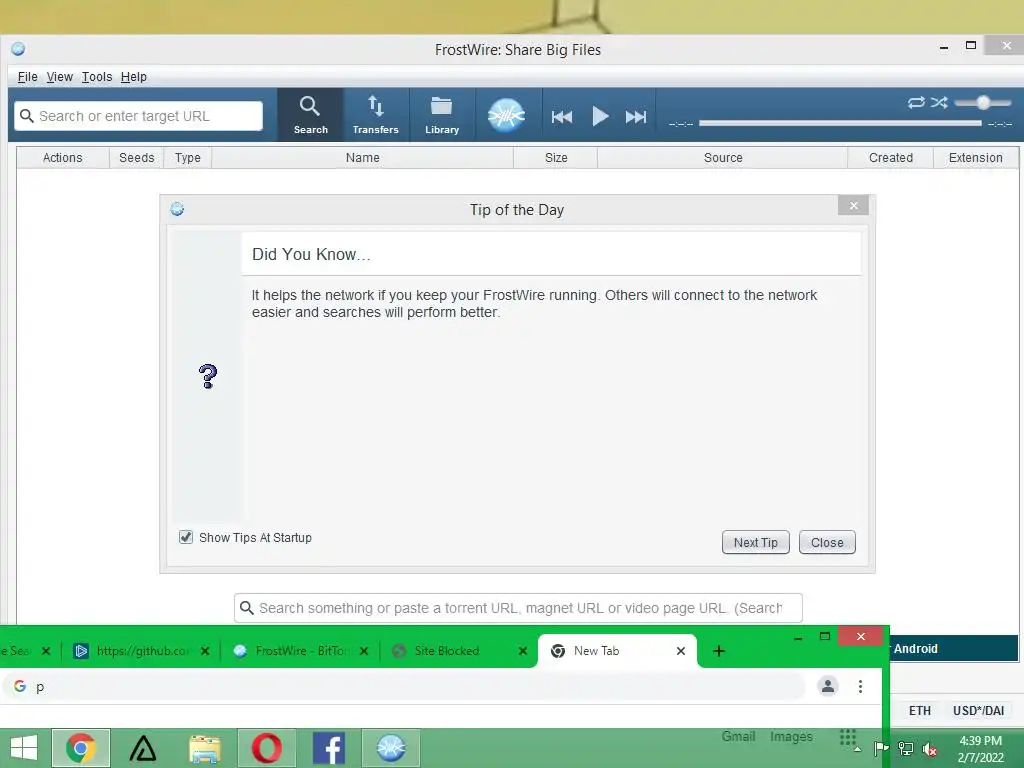Sort results by Type column
The image size is (1024, 768).
pos(187,157)
